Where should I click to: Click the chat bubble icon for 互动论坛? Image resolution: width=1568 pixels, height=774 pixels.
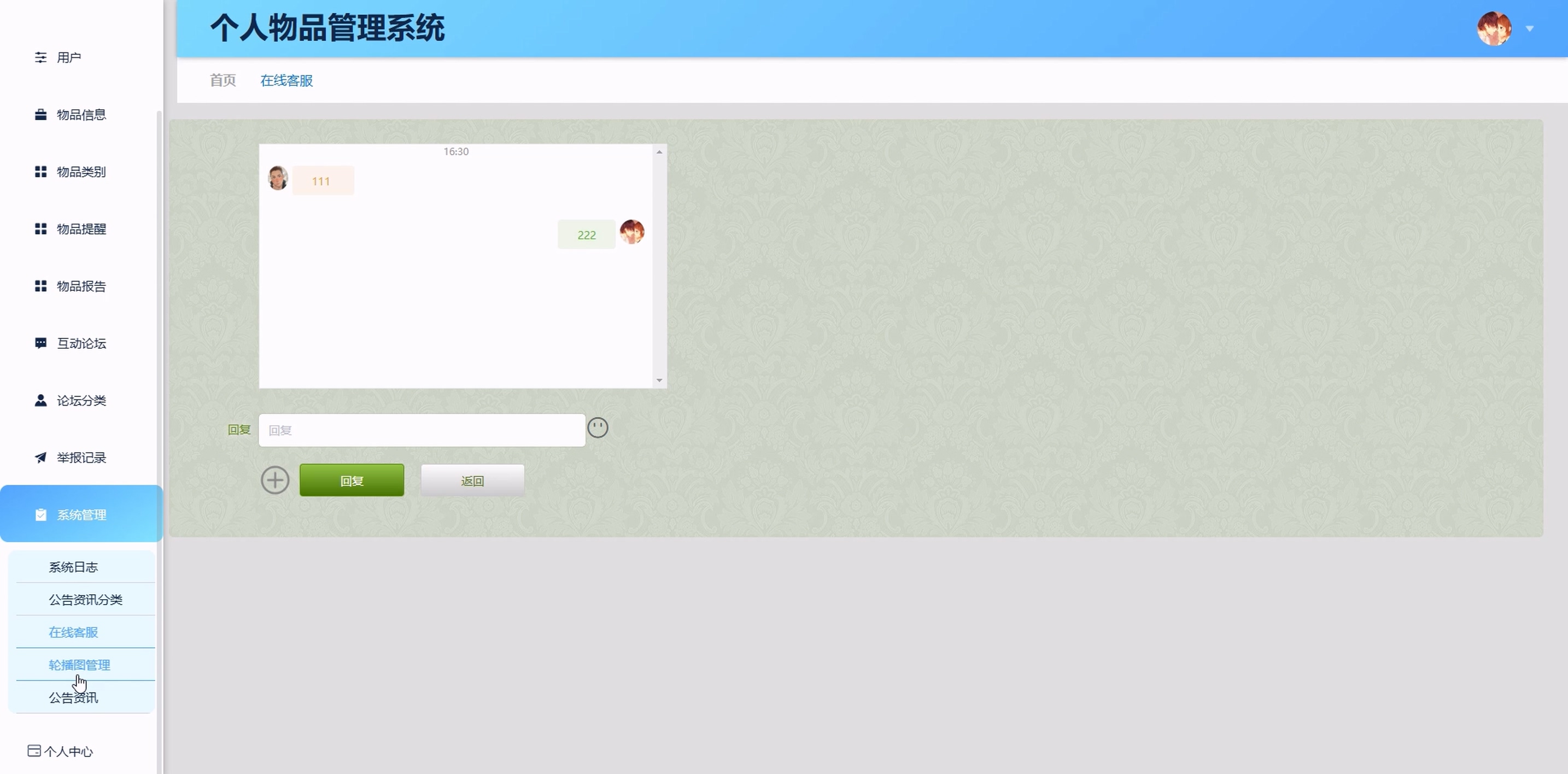click(x=40, y=343)
